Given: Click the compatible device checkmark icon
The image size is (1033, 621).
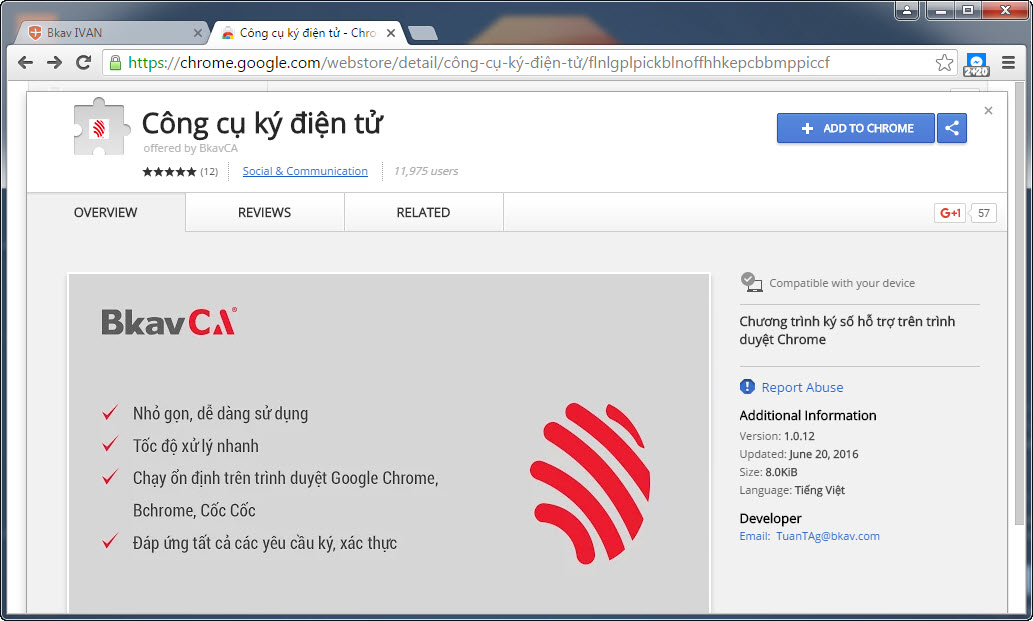Looking at the screenshot, I should (750, 282).
